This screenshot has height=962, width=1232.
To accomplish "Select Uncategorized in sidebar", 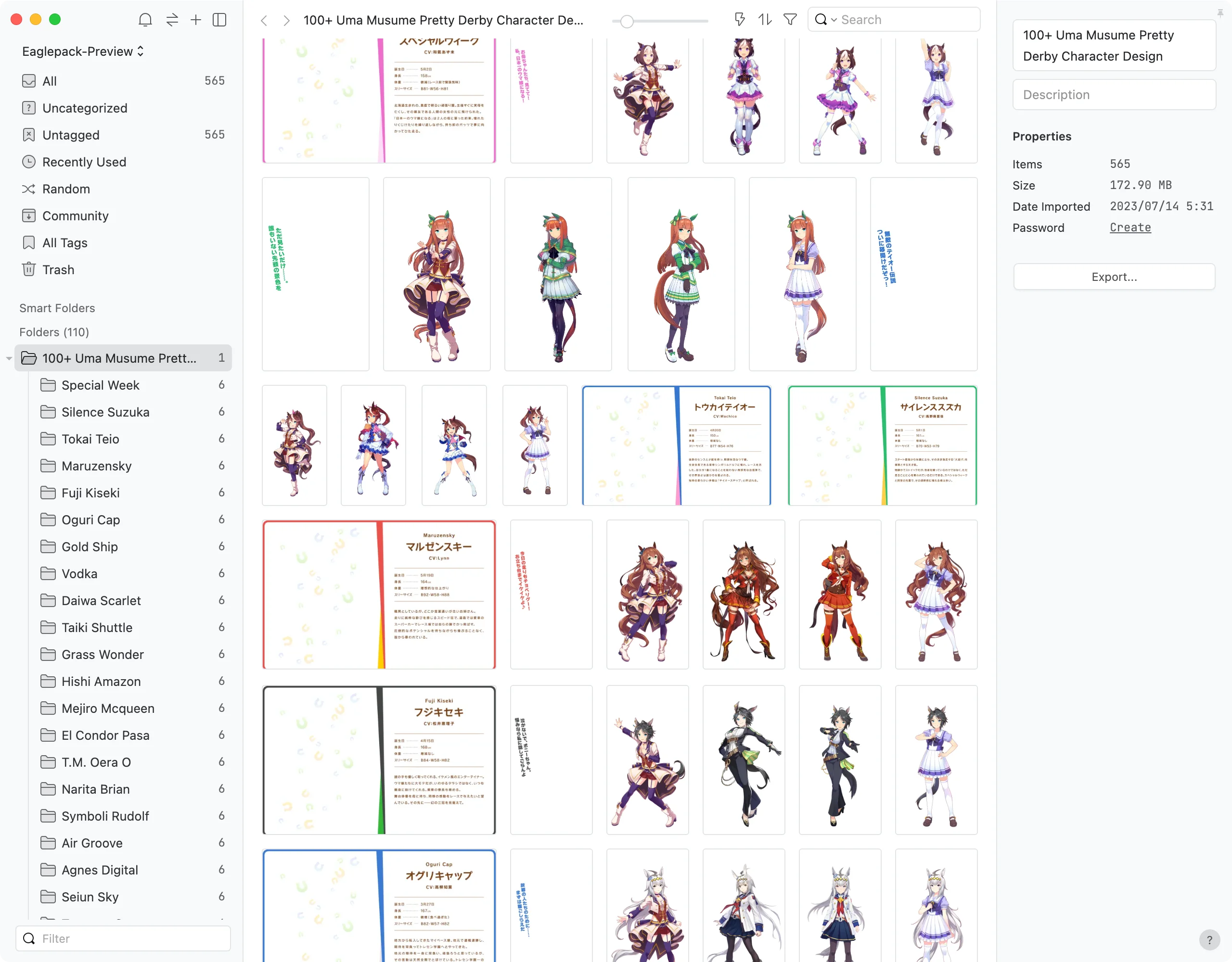I will (123, 108).
